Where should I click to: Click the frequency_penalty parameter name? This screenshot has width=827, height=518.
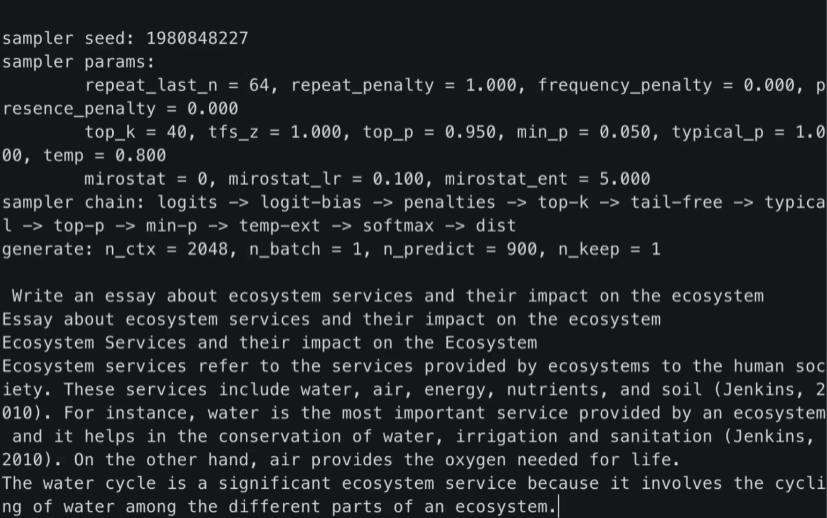coord(624,85)
